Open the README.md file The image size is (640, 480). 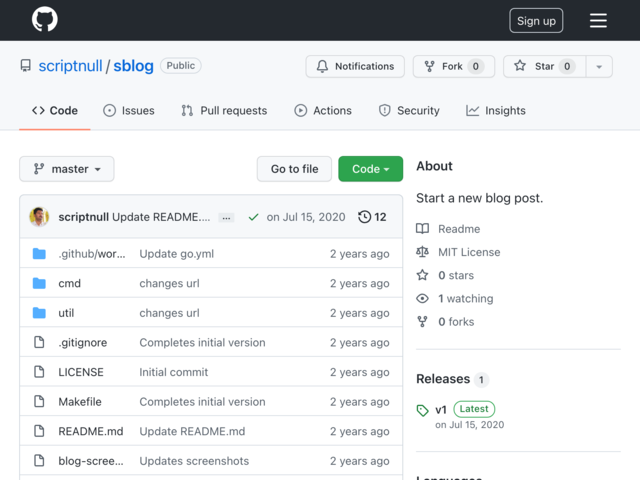tap(91, 431)
